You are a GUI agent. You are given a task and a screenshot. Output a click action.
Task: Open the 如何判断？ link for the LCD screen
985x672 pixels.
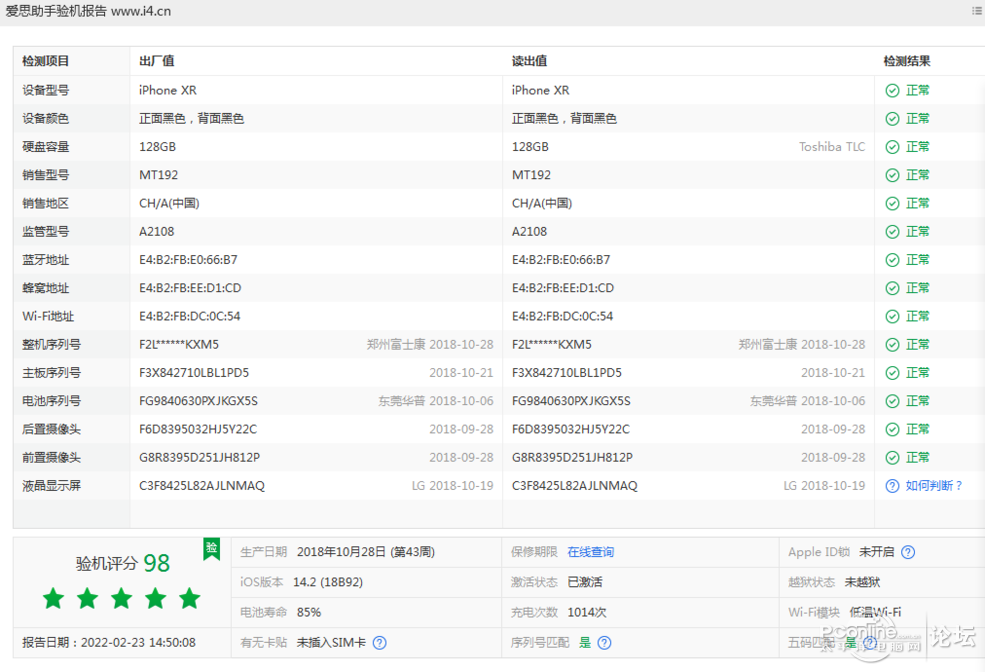[x=934, y=486]
